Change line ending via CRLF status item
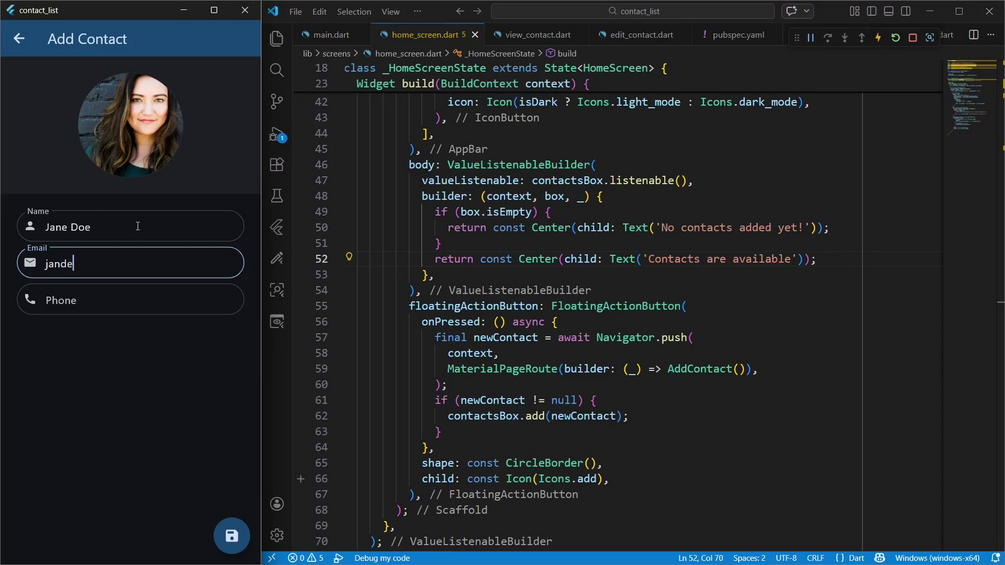Viewport: 1005px width, 565px height. click(x=815, y=558)
